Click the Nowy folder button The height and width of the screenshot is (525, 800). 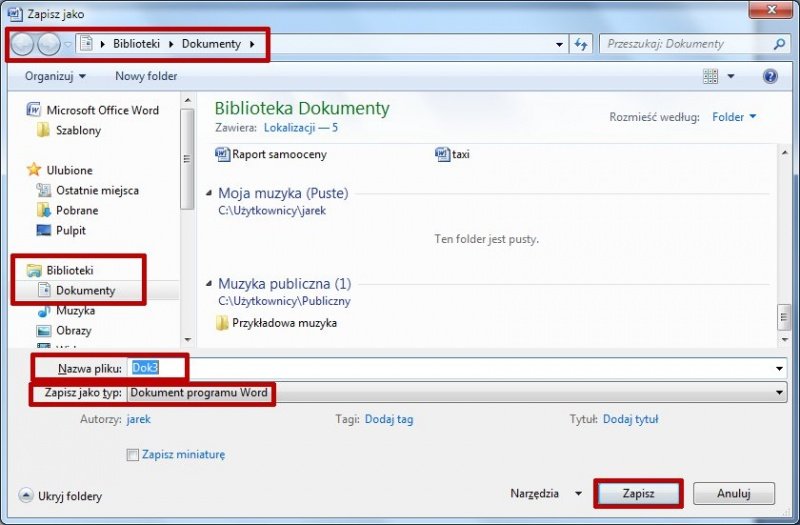(146, 76)
